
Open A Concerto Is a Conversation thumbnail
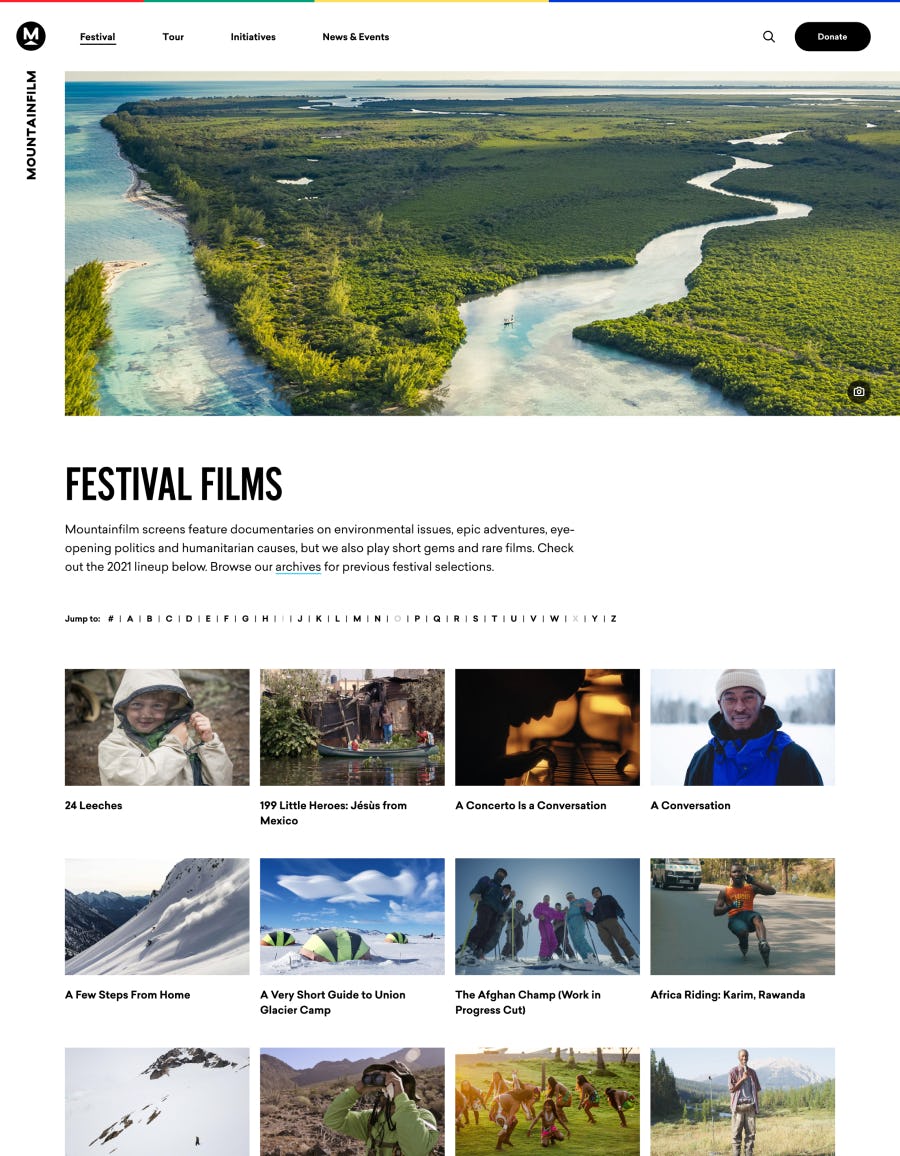tap(548, 727)
